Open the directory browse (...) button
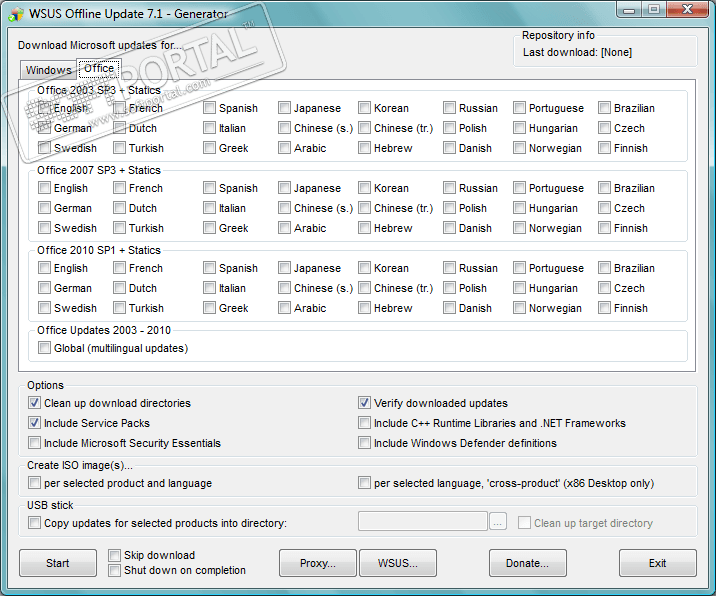Screen dimensions: 716x596 coord(498,522)
